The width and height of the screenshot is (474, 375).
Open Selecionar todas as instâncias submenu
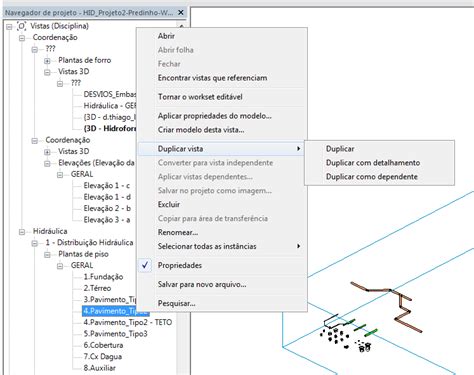point(222,246)
